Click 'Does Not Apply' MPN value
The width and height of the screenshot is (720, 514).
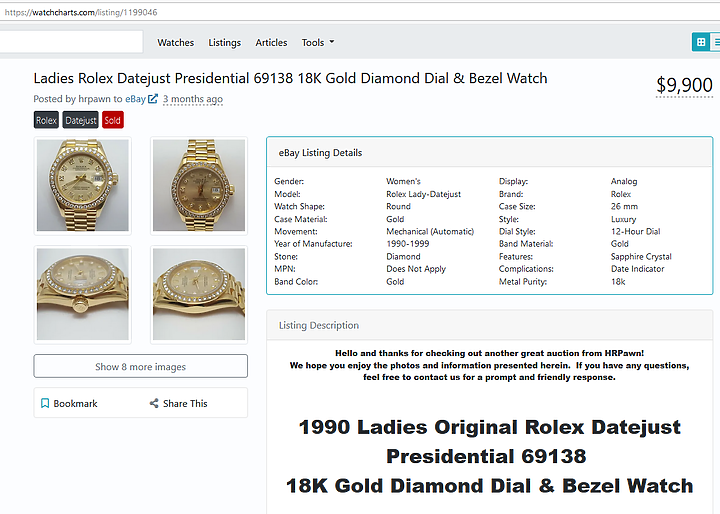(x=416, y=269)
